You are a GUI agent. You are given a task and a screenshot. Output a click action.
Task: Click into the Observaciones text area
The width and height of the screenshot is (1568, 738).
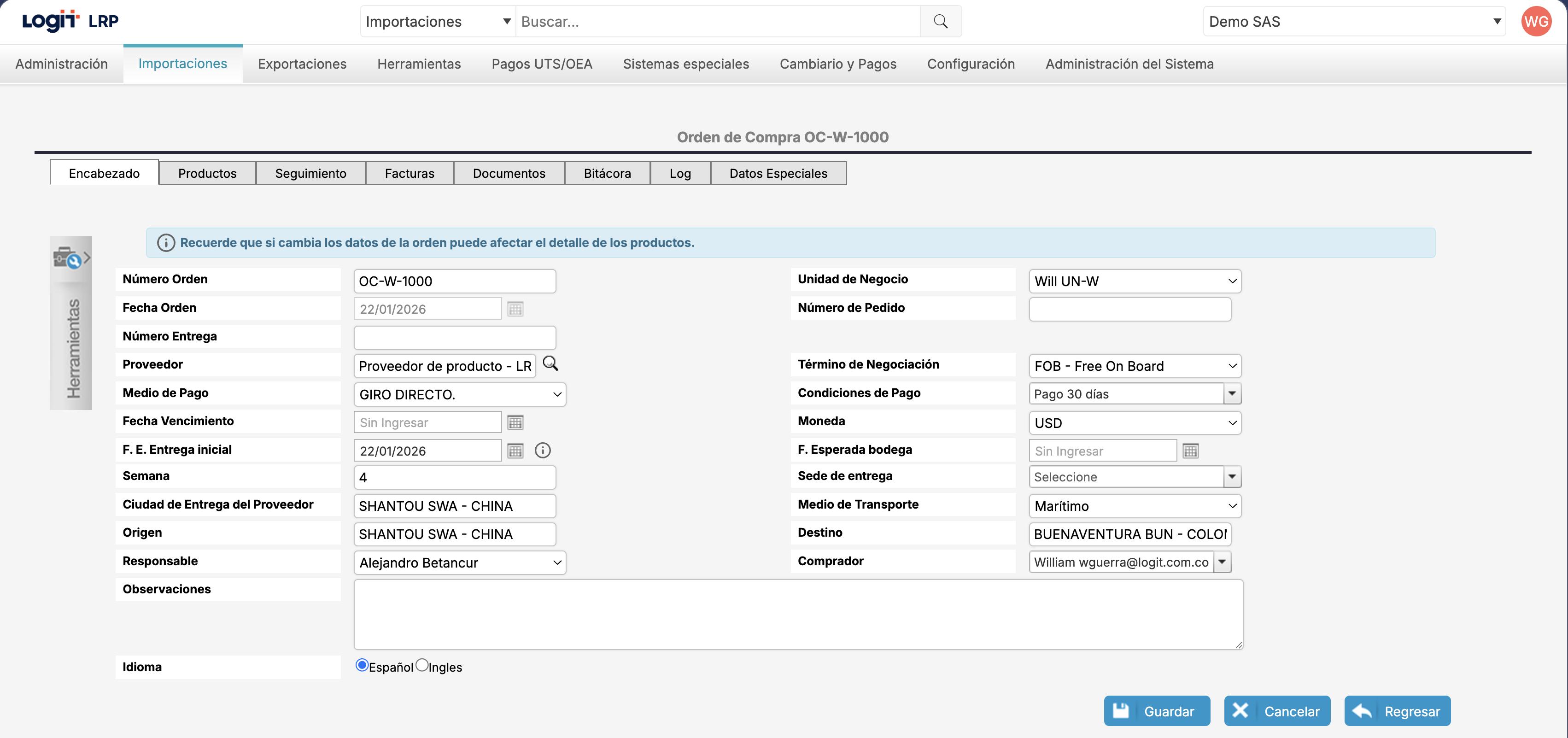(x=798, y=614)
